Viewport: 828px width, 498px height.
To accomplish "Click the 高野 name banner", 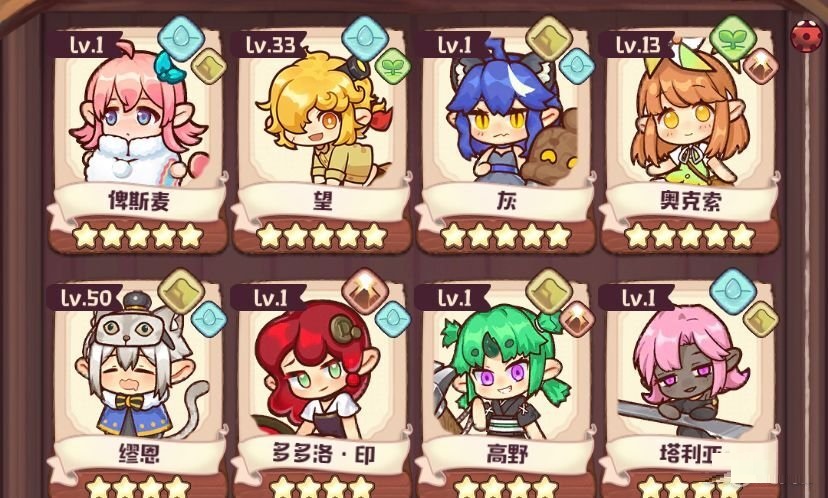I will click(x=507, y=454).
